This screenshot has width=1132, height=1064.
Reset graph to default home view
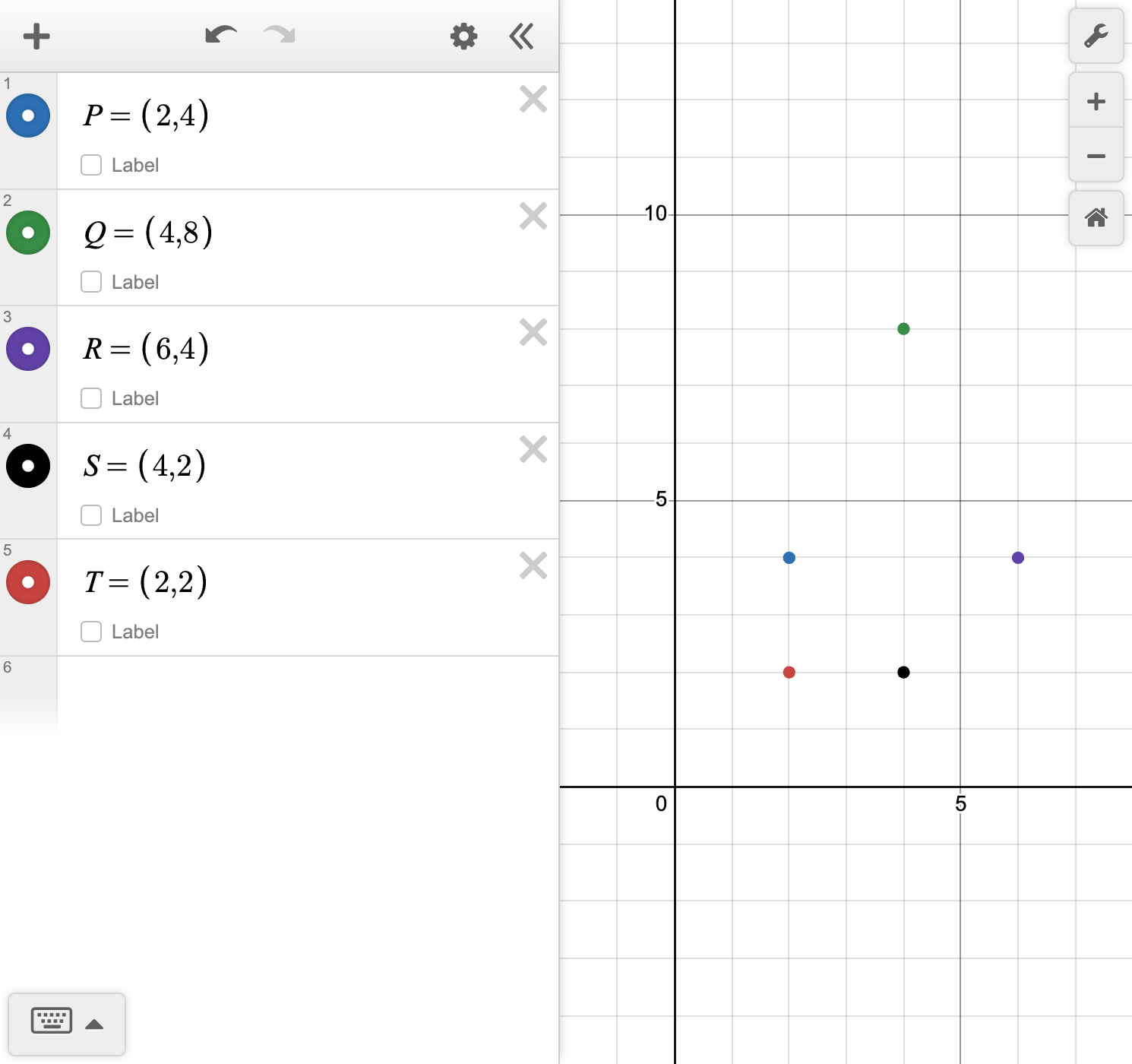(1096, 218)
